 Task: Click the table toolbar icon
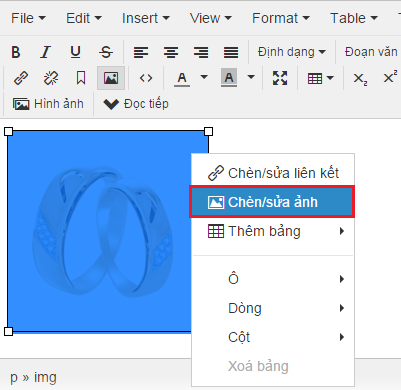[x=315, y=78]
